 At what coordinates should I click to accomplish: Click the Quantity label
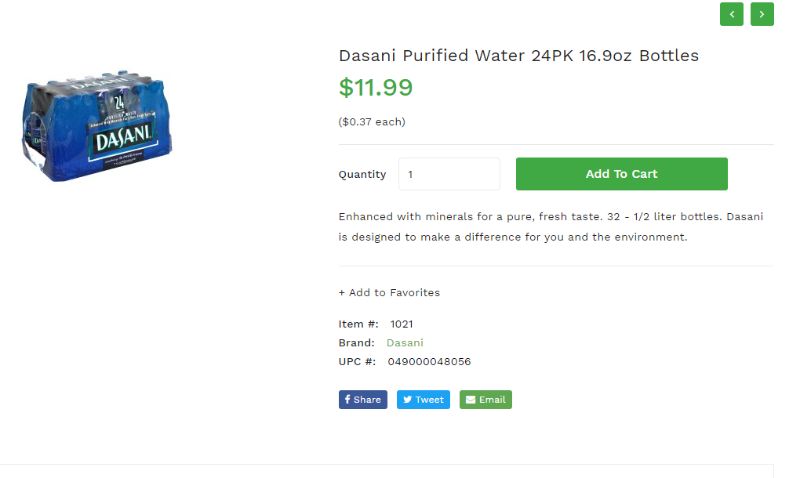pos(362,174)
